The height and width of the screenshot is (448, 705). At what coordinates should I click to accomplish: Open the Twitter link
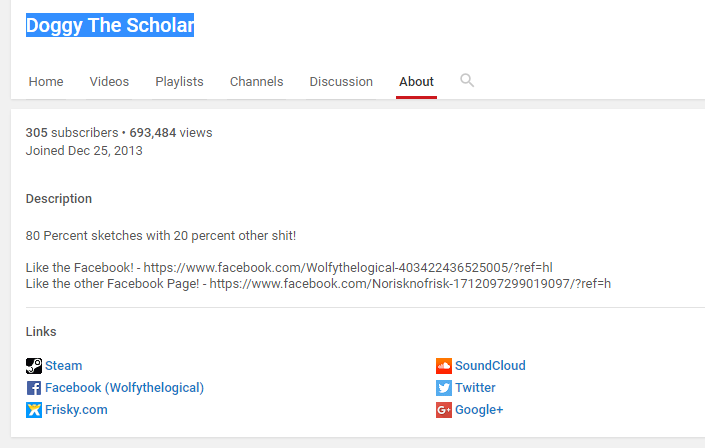(475, 388)
